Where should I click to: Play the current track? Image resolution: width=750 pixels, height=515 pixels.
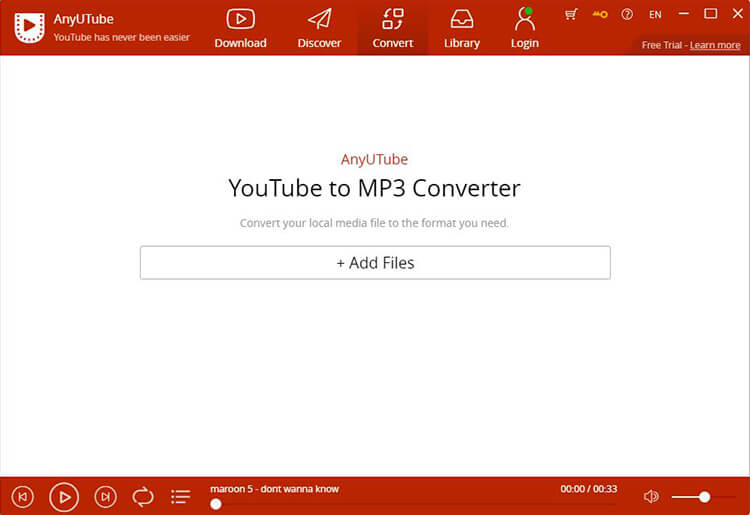coord(64,497)
